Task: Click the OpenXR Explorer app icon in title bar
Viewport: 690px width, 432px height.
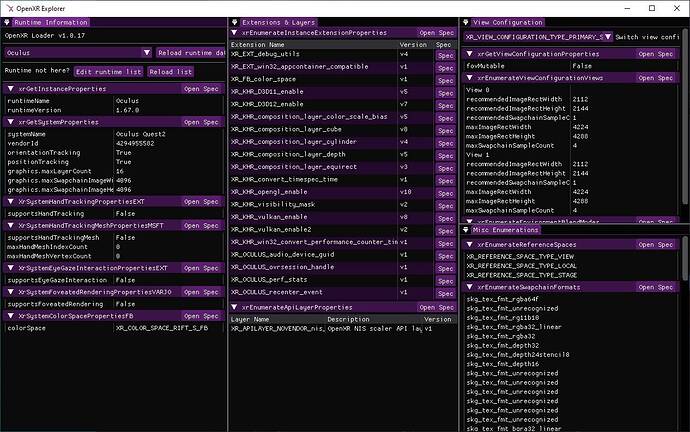Action: 10,8
